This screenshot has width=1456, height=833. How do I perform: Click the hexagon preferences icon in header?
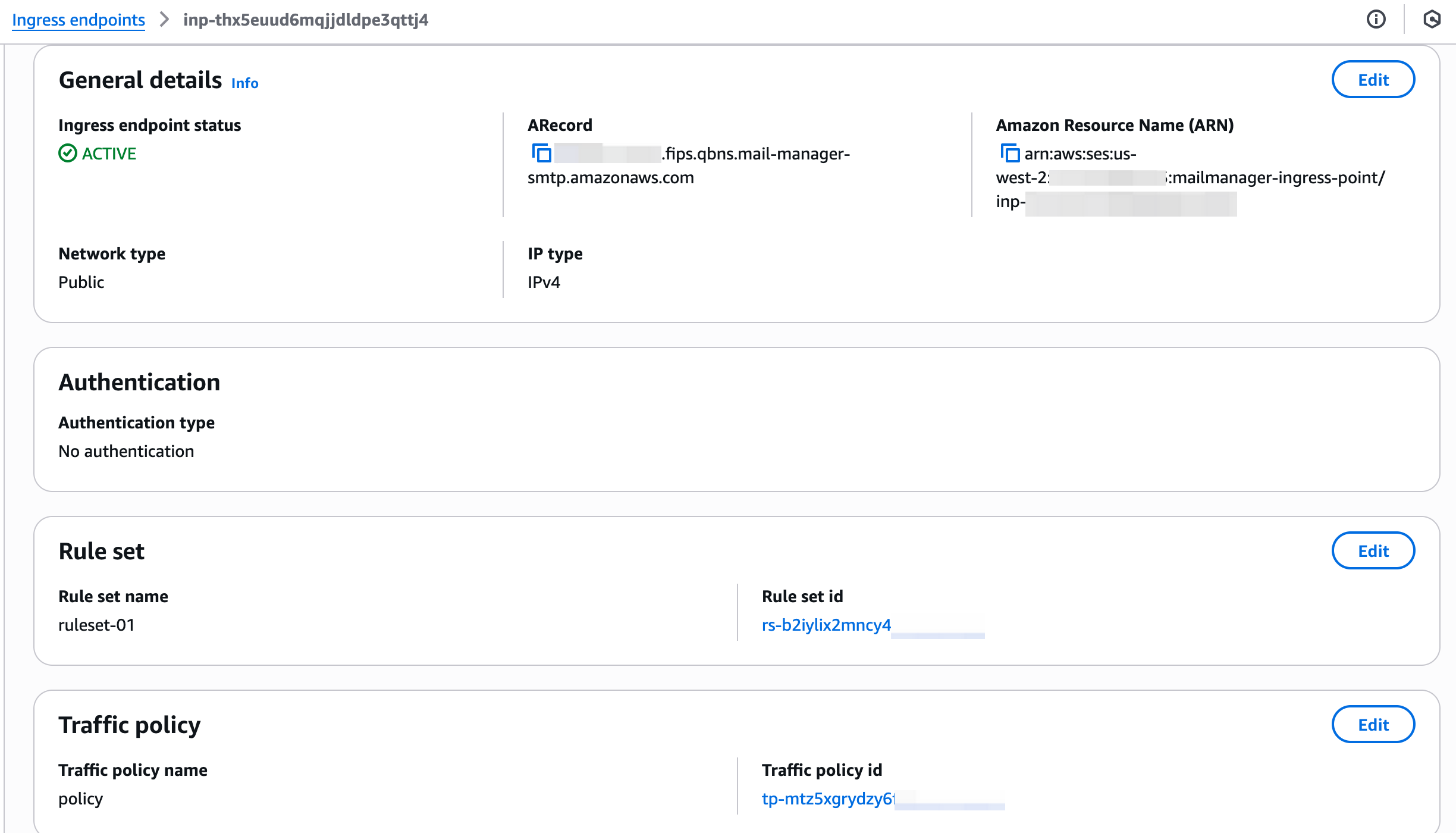coord(1432,20)
